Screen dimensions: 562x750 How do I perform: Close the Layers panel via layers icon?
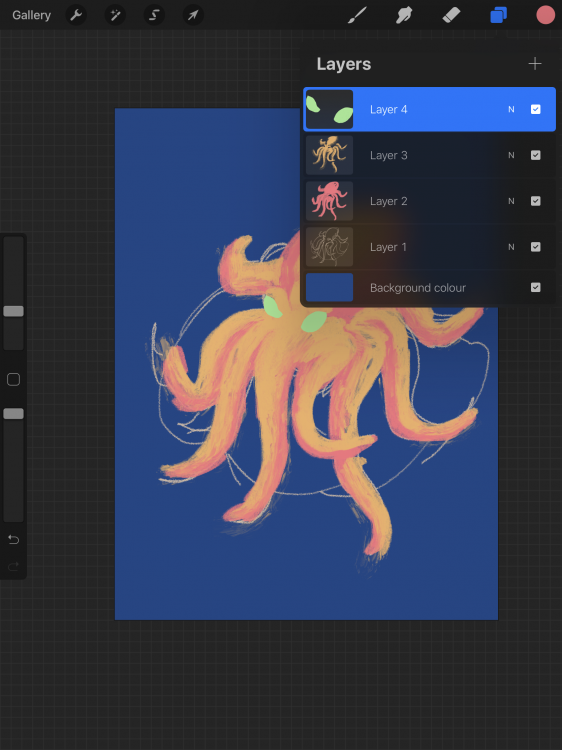(498, 15)
